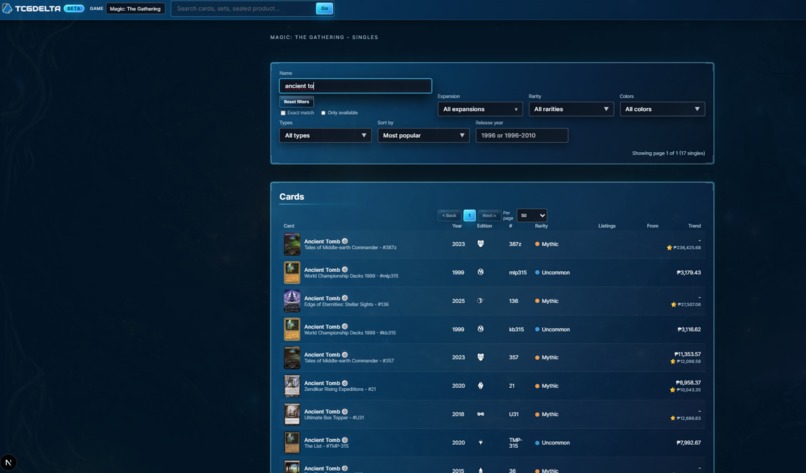Screen dimensions: 806x473
Task: Open the Next.js dev tools N badge
Action: [8, 462]
